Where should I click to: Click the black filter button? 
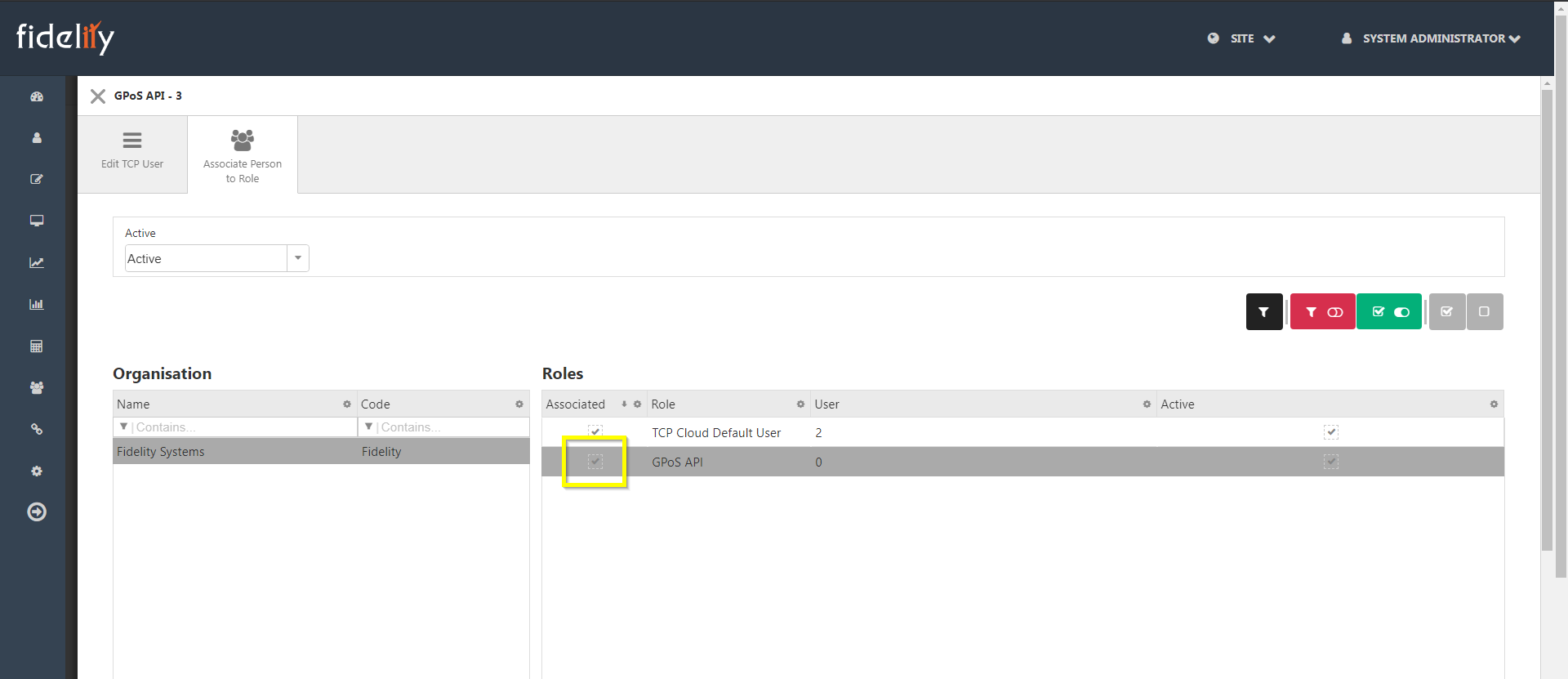pos(1264,311)
